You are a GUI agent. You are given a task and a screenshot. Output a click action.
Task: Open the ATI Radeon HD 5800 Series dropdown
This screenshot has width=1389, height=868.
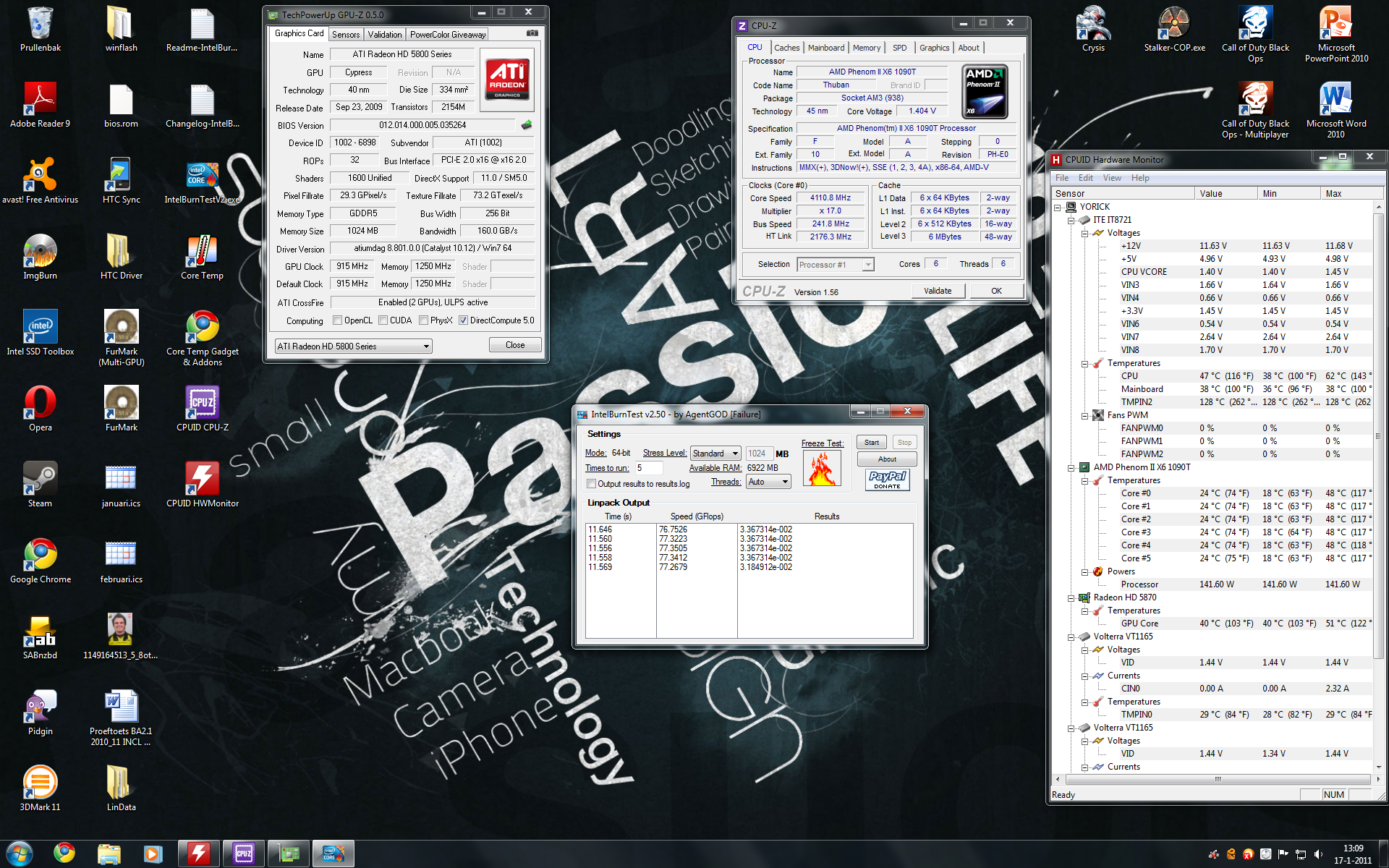[353, 346]
